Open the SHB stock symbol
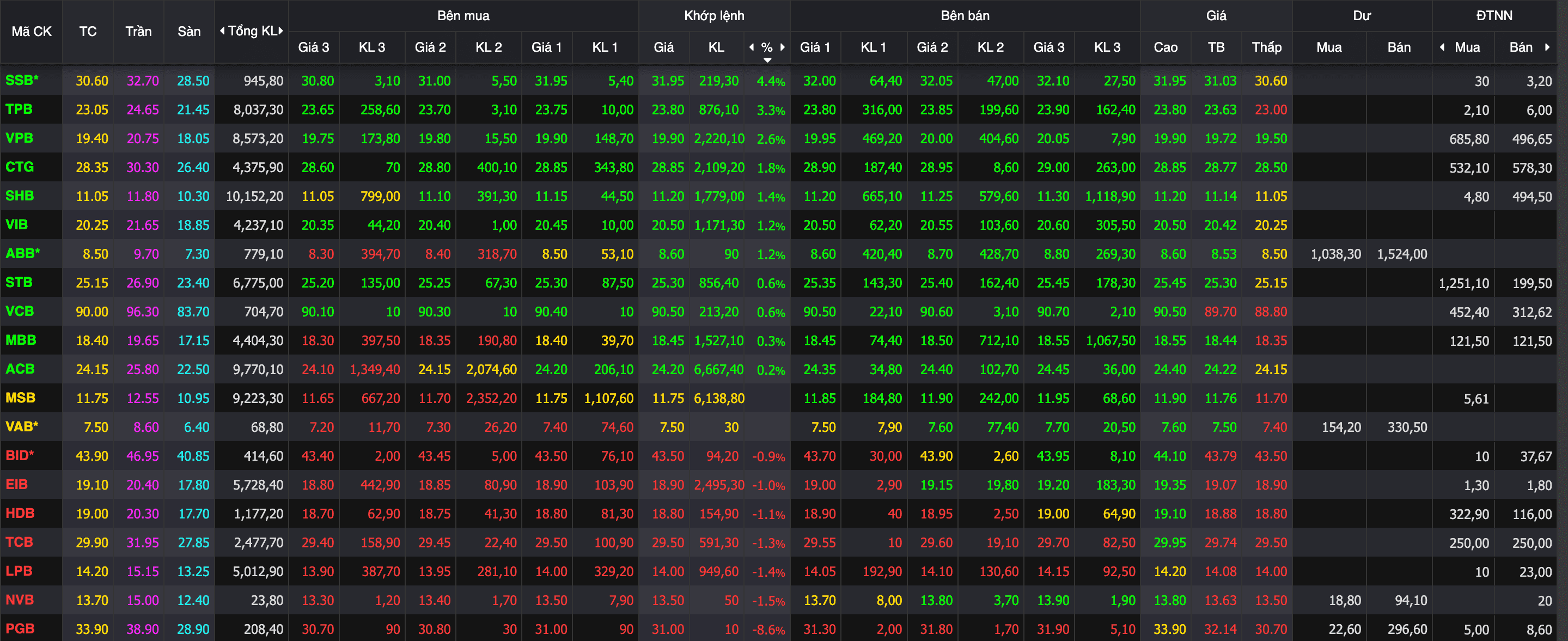 pos(20,196)
